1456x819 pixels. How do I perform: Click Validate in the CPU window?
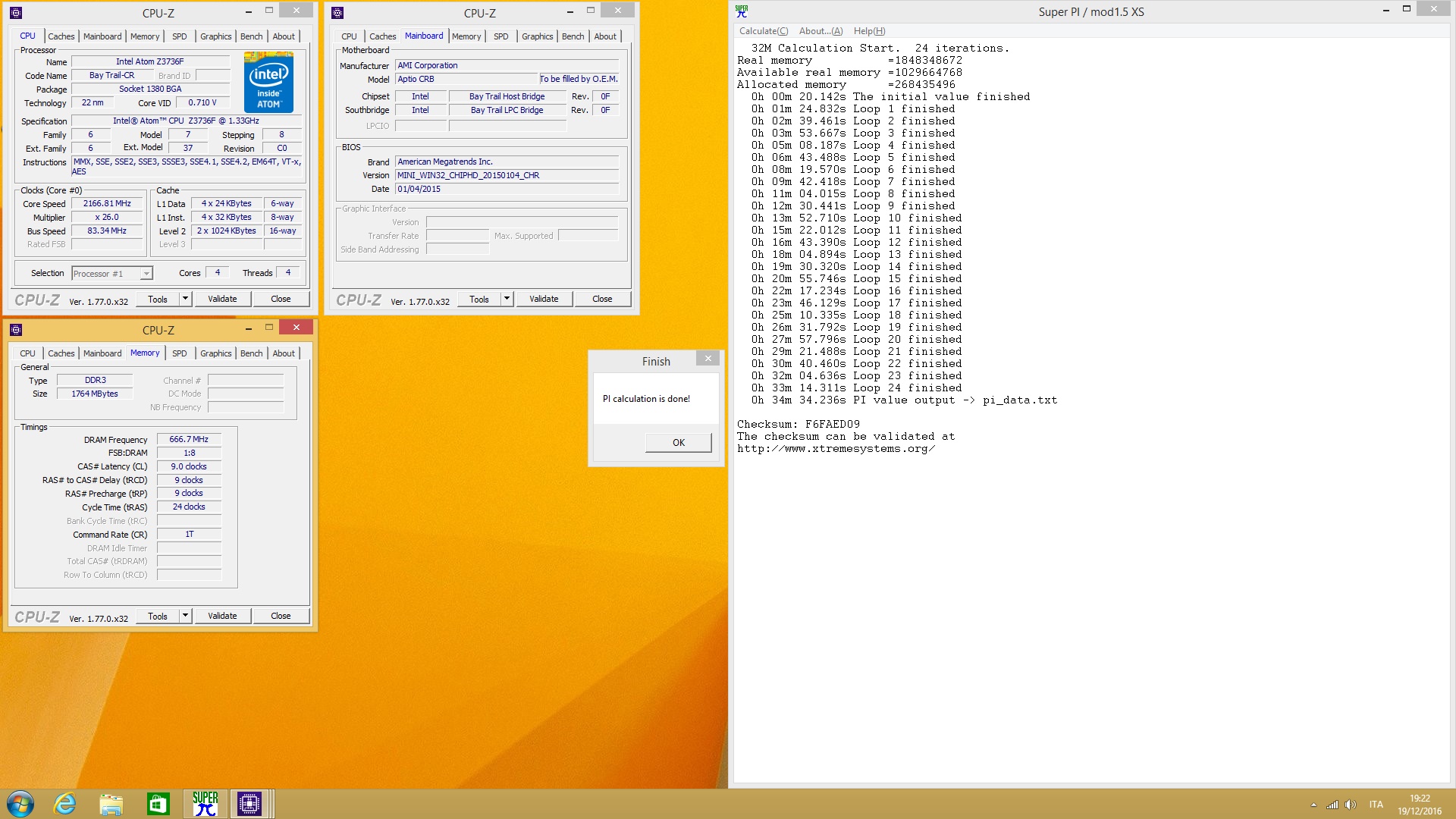(x=222, y=299)
